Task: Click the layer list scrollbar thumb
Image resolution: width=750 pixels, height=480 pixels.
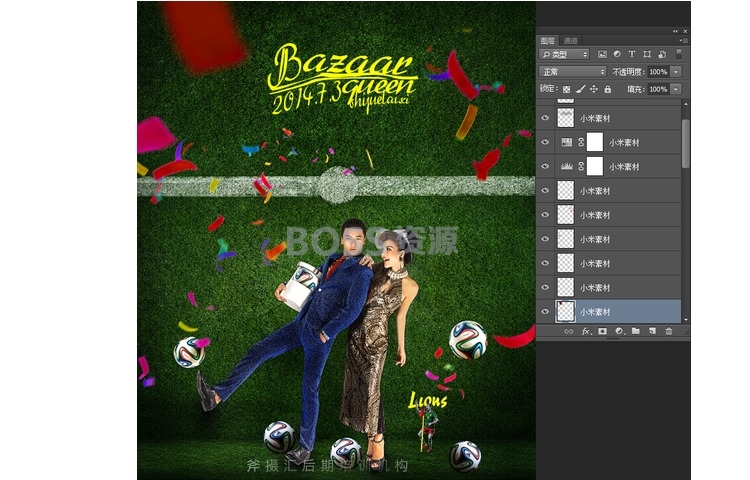Action: [x=686, y=143]
